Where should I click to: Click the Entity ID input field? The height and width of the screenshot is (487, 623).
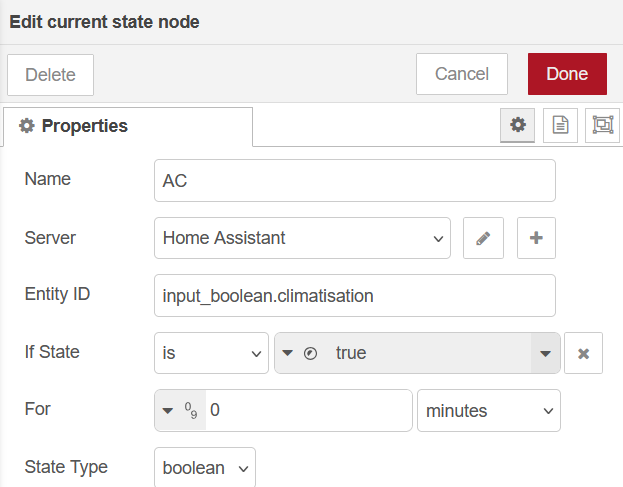click(354, 296)
